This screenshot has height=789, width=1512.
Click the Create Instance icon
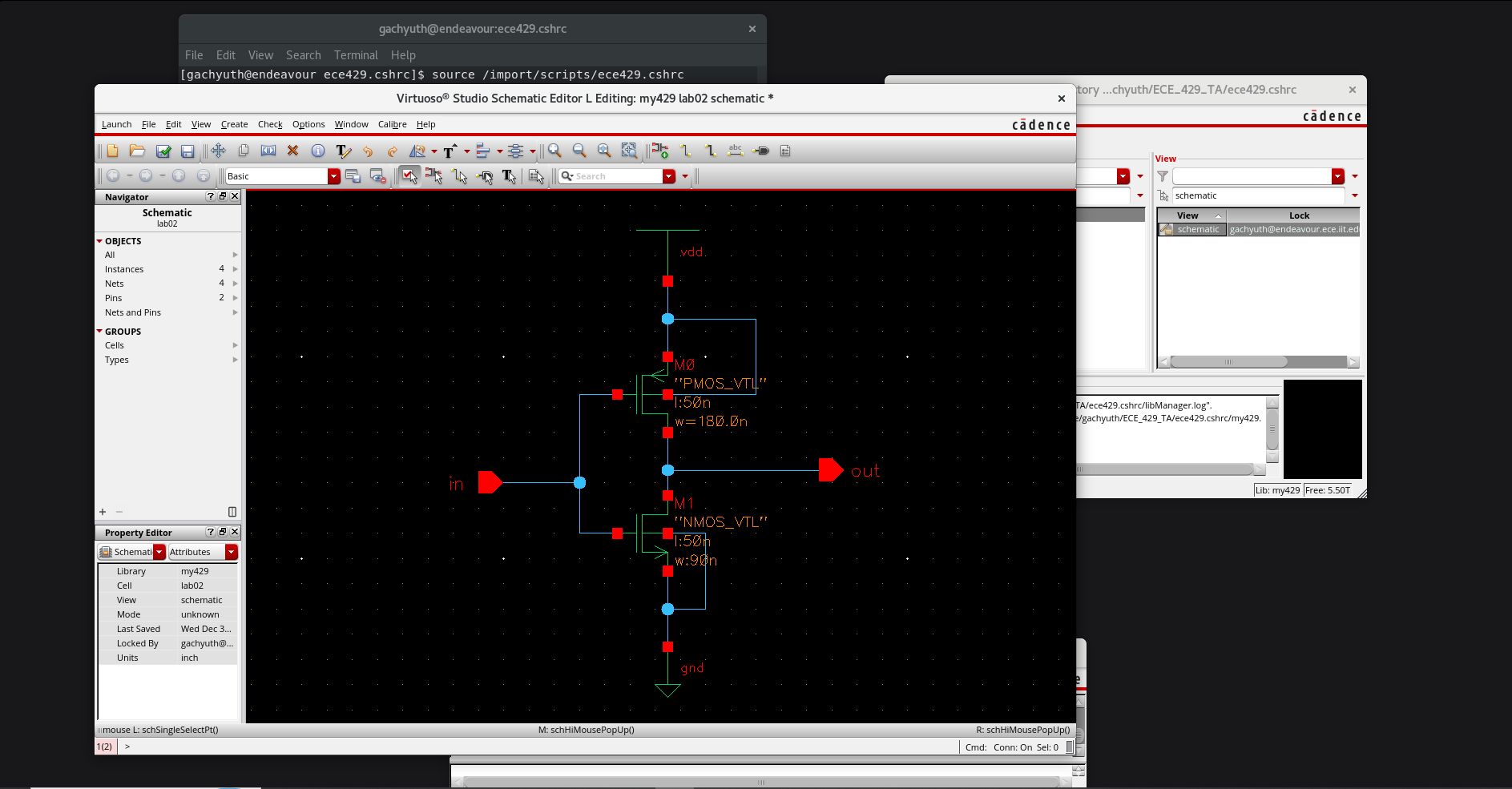point(660,151)
